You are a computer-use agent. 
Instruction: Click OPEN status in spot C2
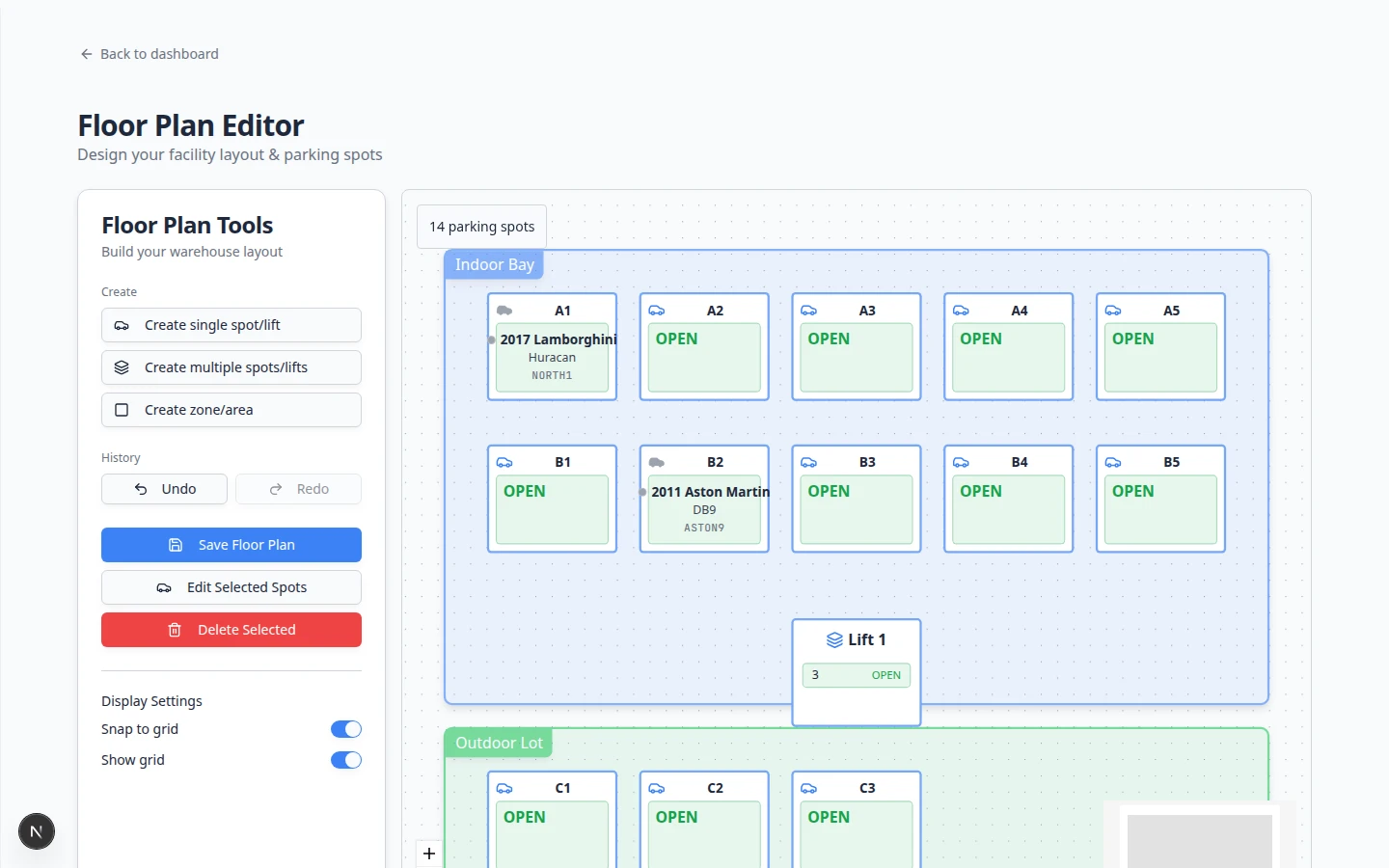[676, 817]
